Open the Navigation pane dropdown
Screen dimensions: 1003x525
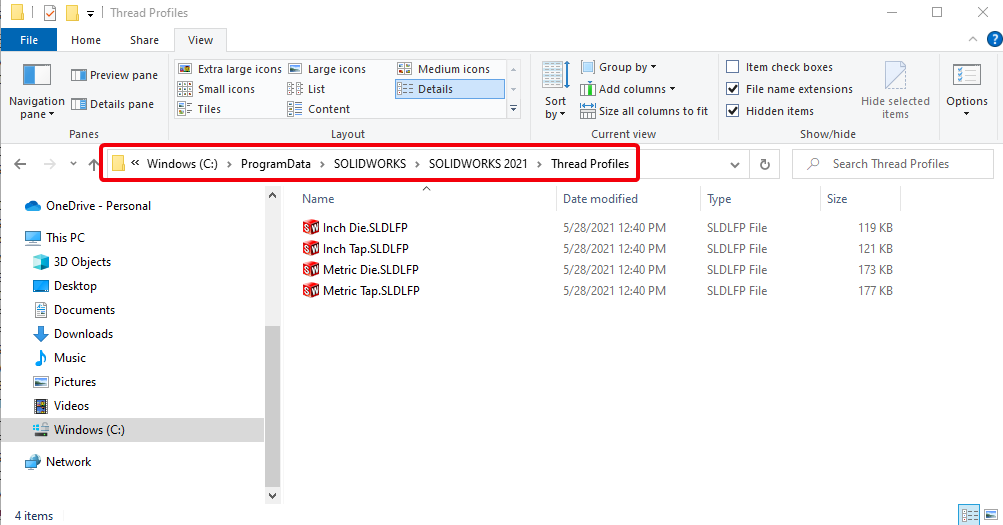[36, 91]
